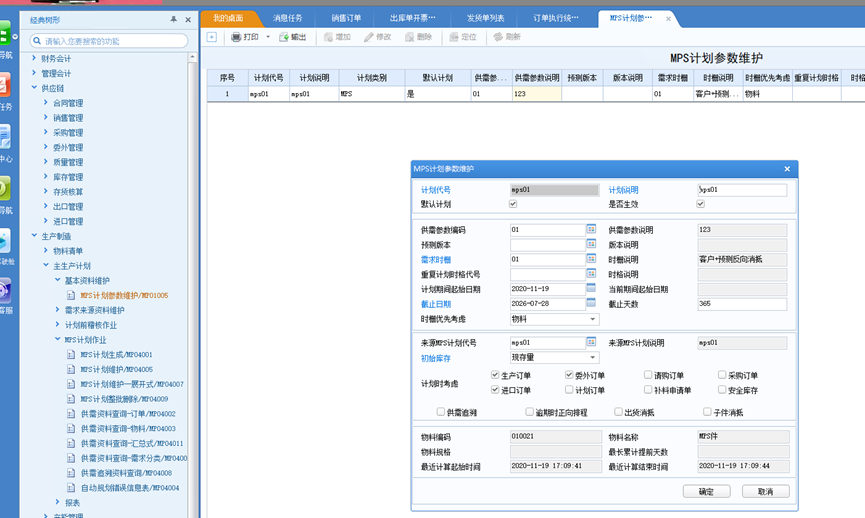Viewport: 865px width, 518px height.
Task: Click the 截止天数 input field
Action: coord(742,303)
